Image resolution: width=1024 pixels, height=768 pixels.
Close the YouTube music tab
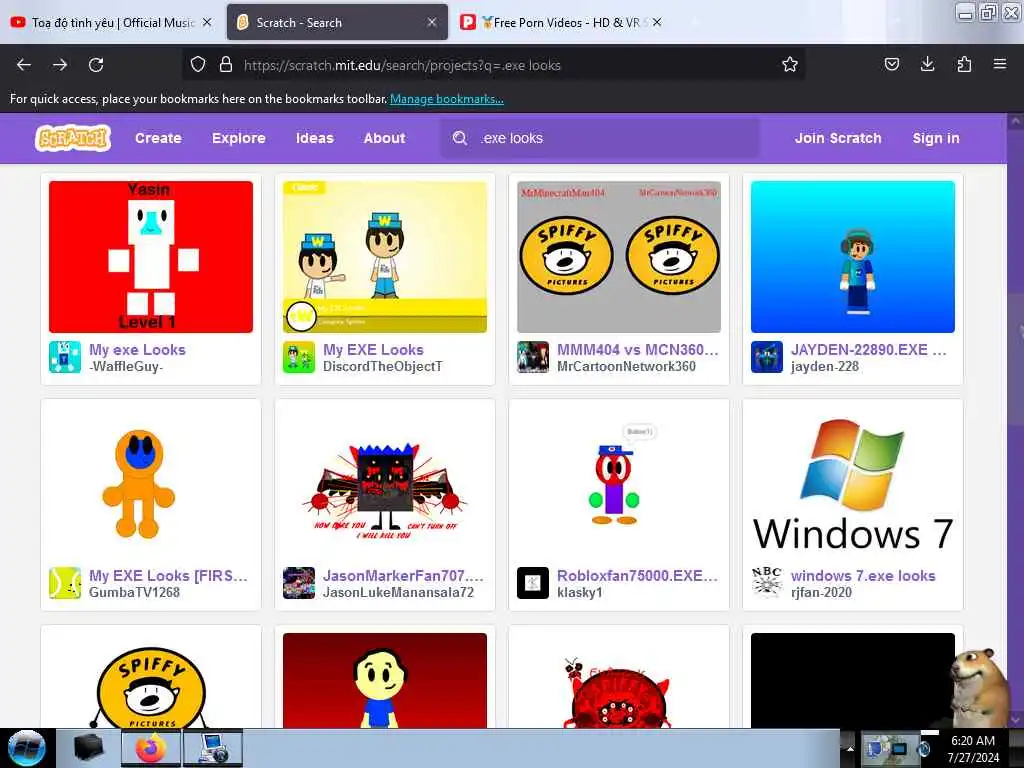pyautogui.click(x=207, y=22)
